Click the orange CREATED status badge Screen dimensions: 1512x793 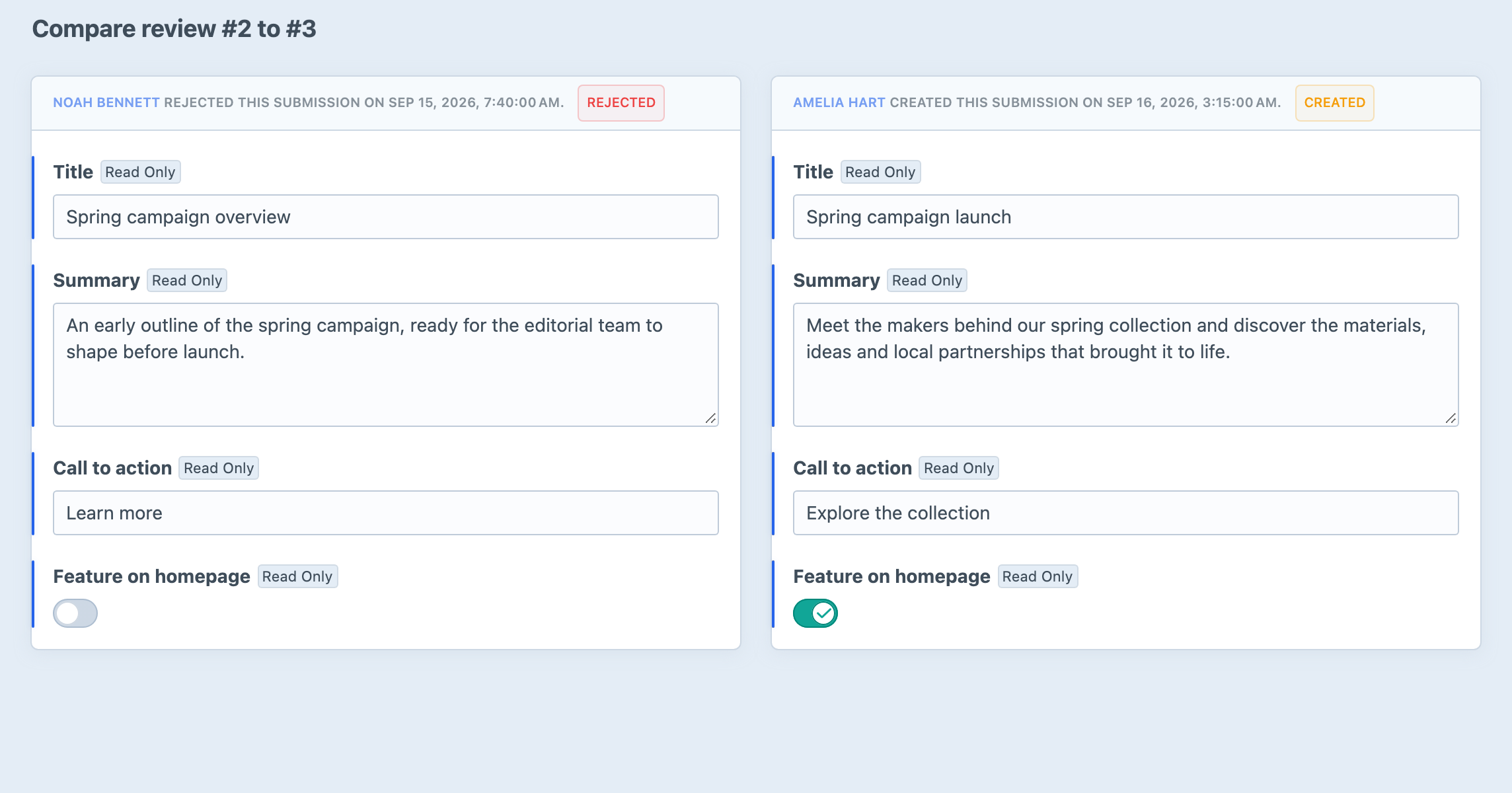pyautogui.click(x=1335, y=102)
